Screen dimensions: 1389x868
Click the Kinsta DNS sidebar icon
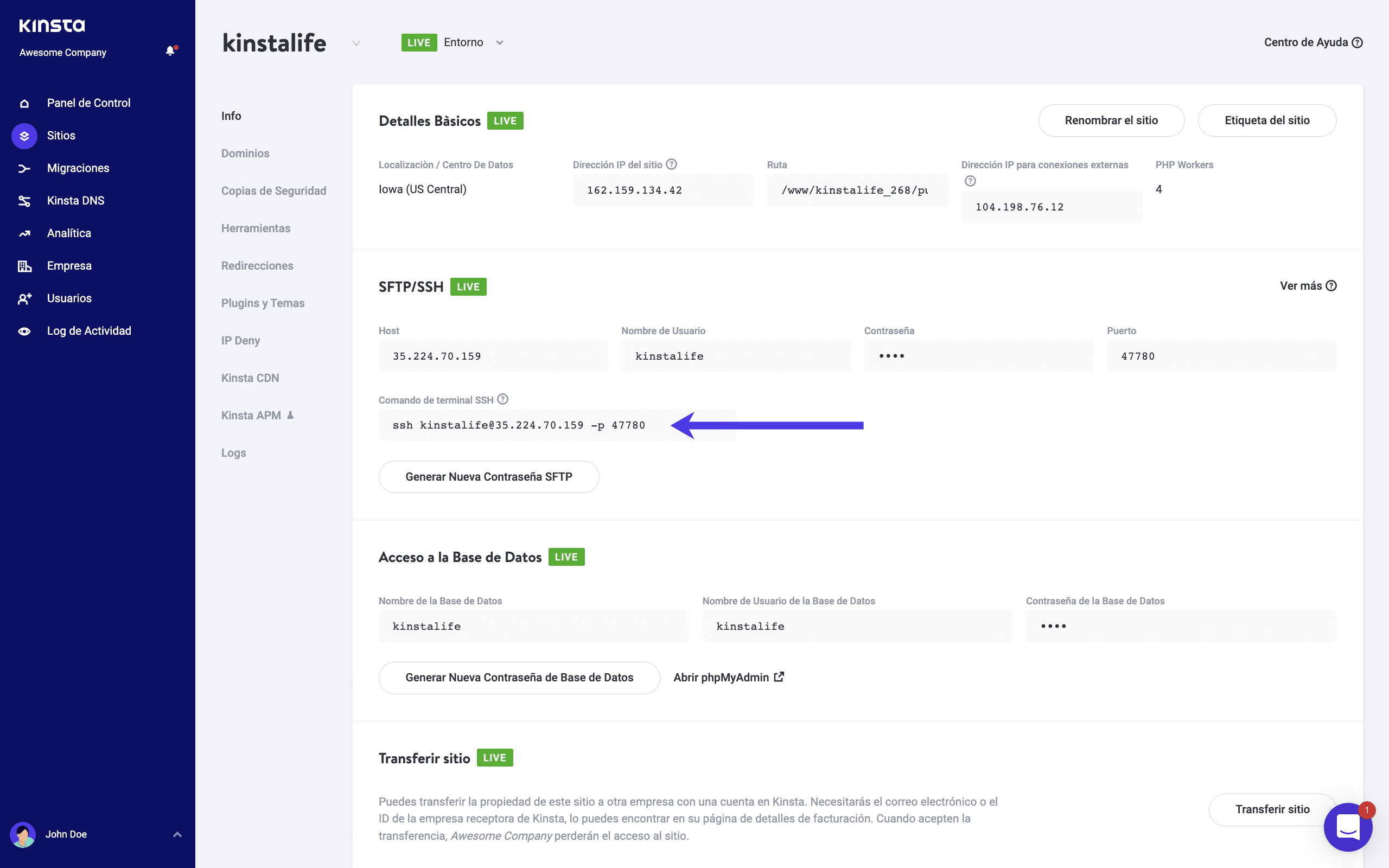(24, 201)
